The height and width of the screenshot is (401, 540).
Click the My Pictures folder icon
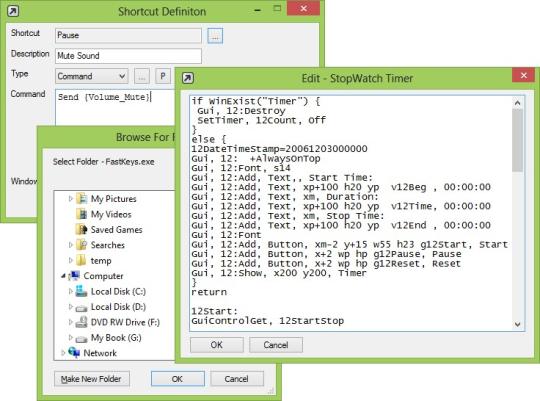point(82,199)
